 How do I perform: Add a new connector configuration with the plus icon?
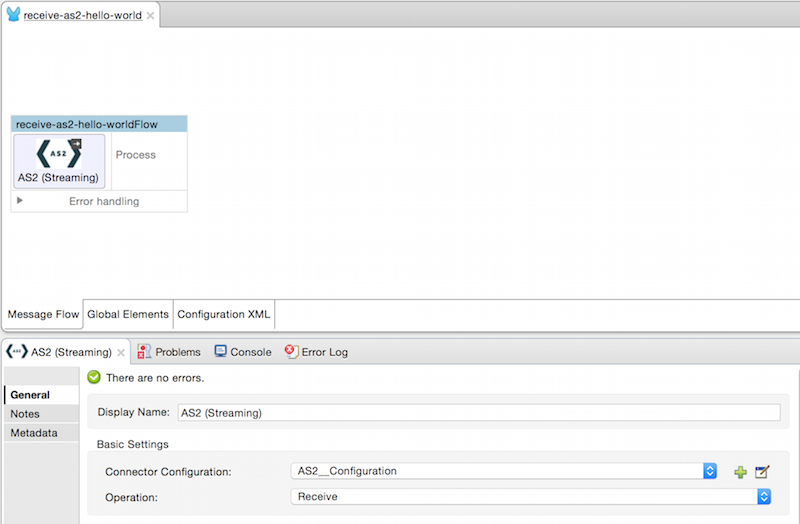(x=740, y=472)
